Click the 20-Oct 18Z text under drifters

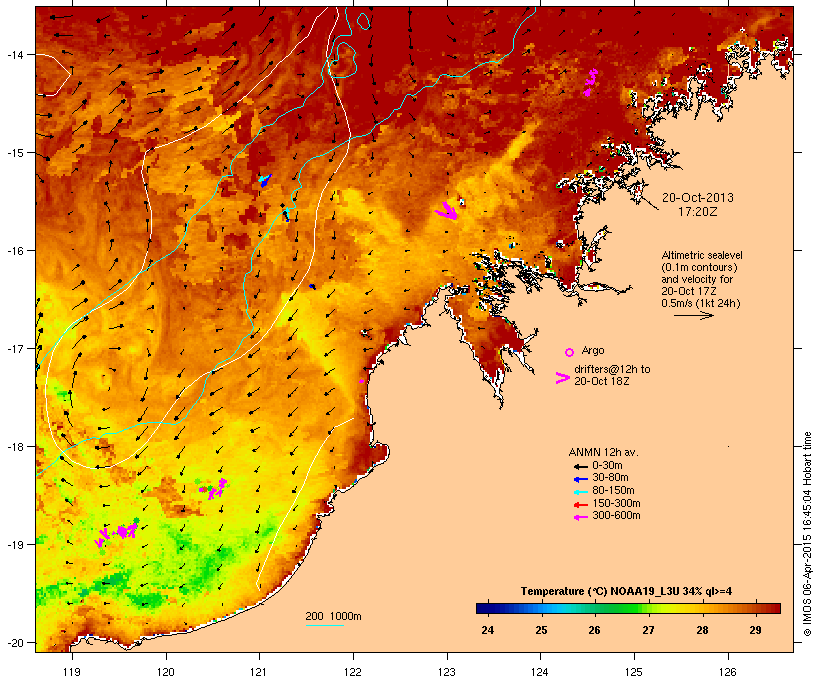(x=601, y=381)
